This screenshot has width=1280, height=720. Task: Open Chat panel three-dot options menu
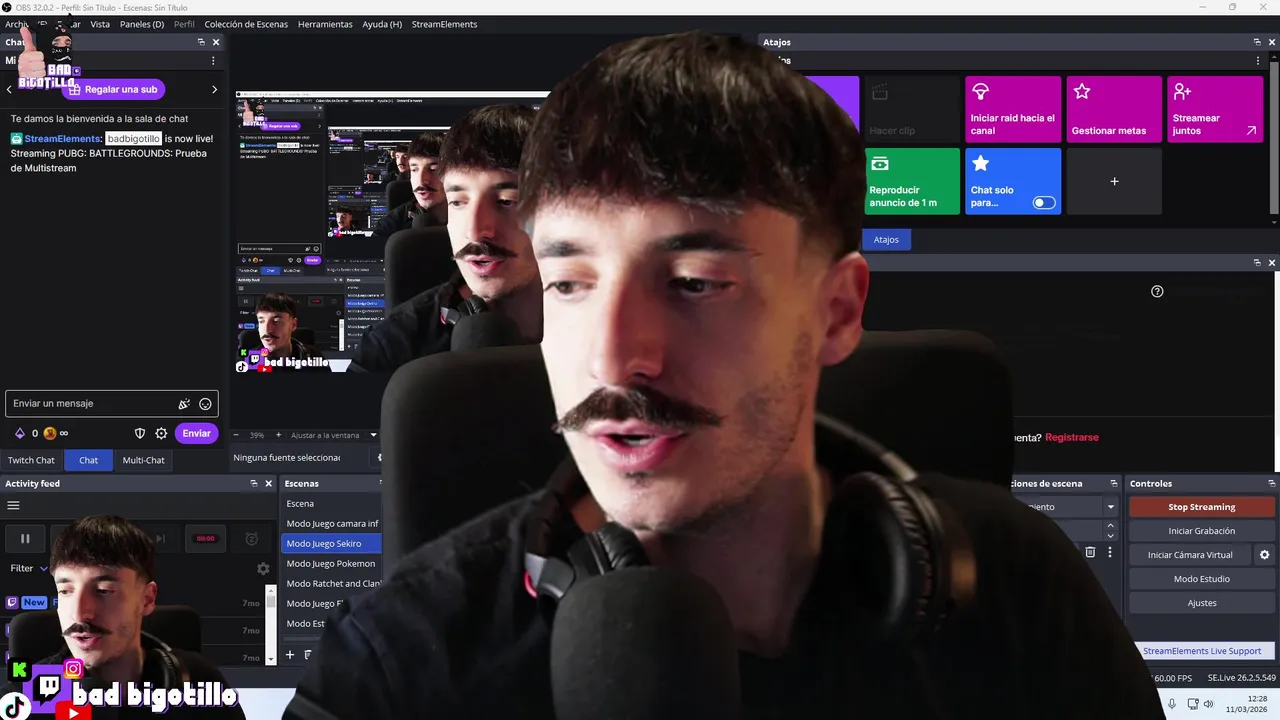point(213,61)
